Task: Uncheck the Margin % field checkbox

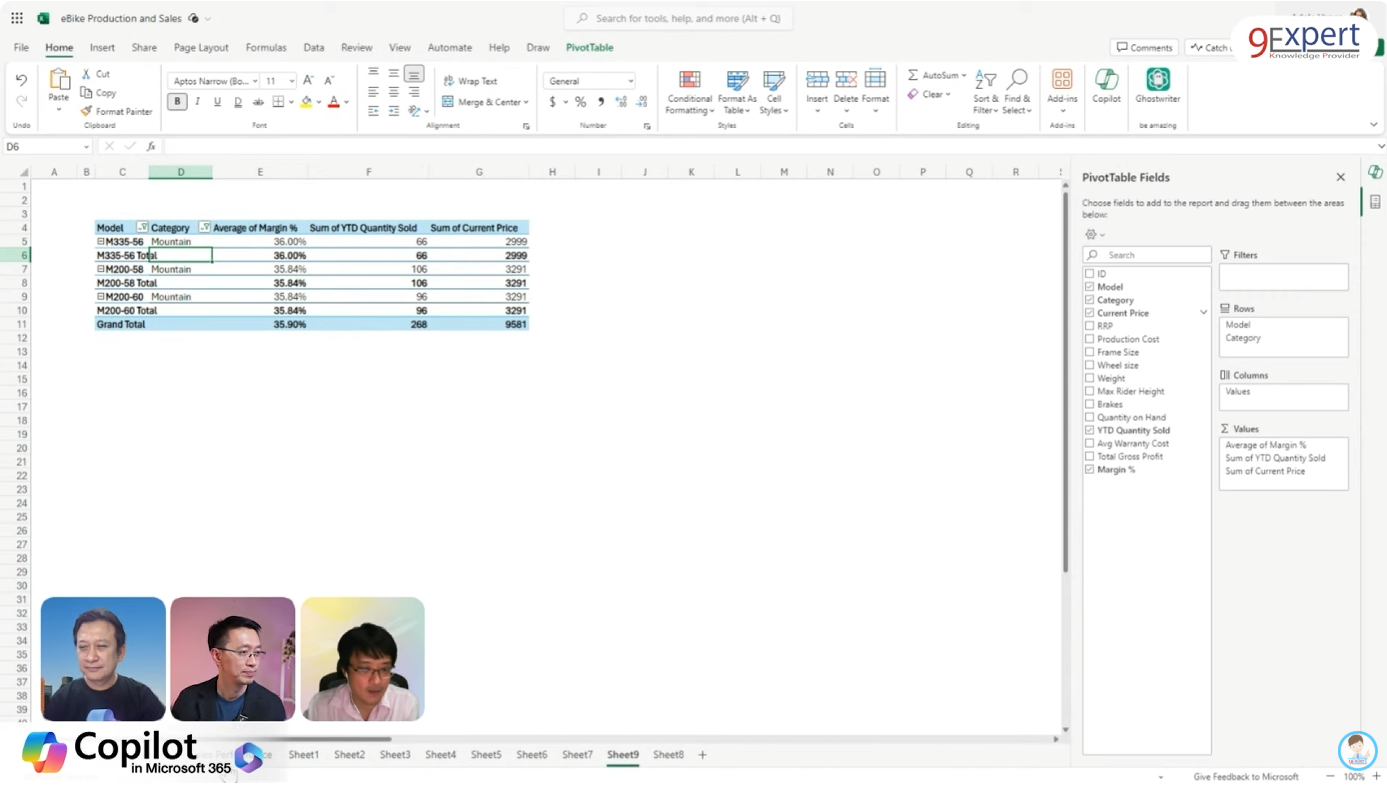Action: pyautogui.click(x=1089, y=469)
